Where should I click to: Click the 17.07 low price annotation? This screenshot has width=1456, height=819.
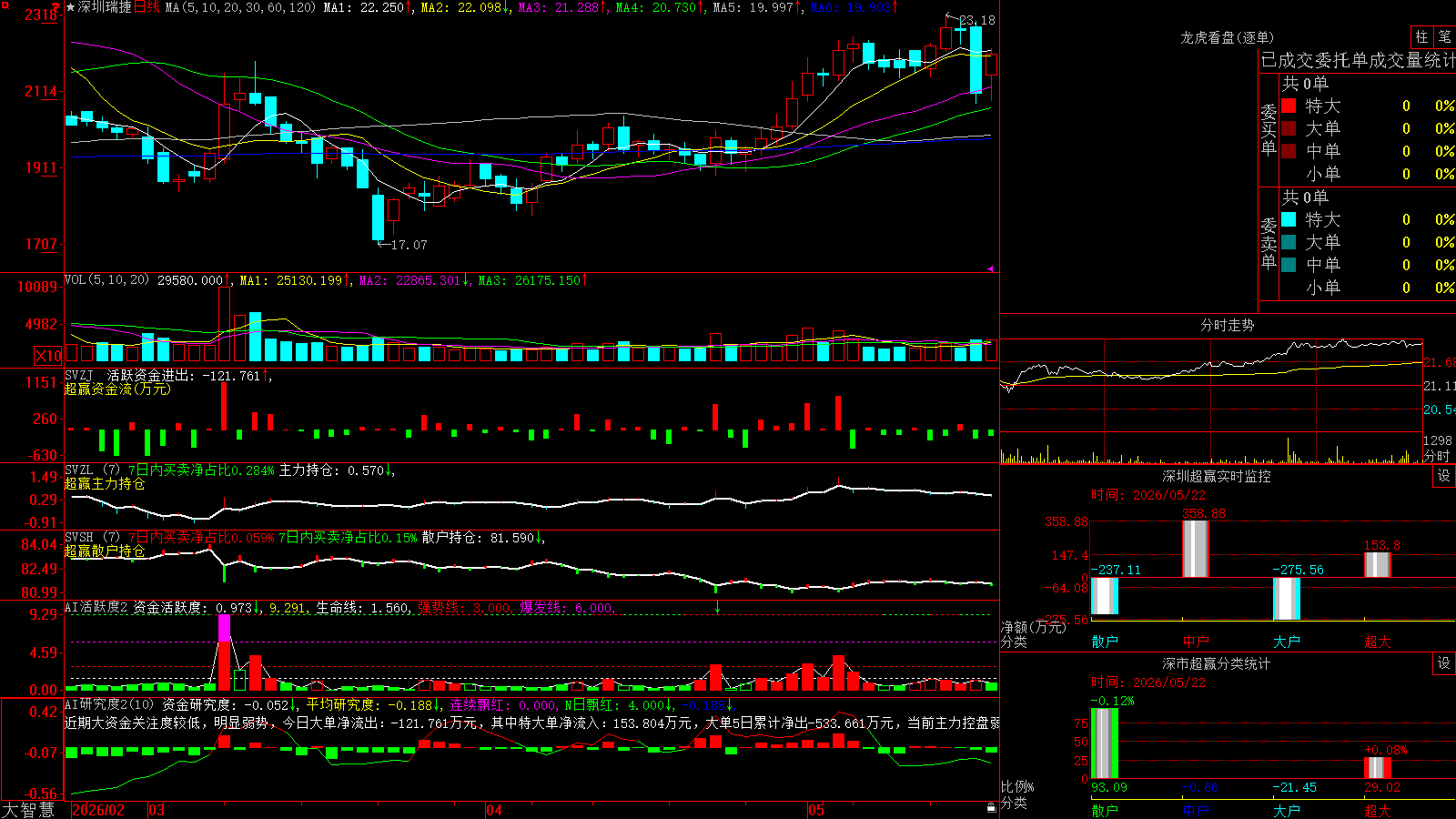(x=409, y=245)
